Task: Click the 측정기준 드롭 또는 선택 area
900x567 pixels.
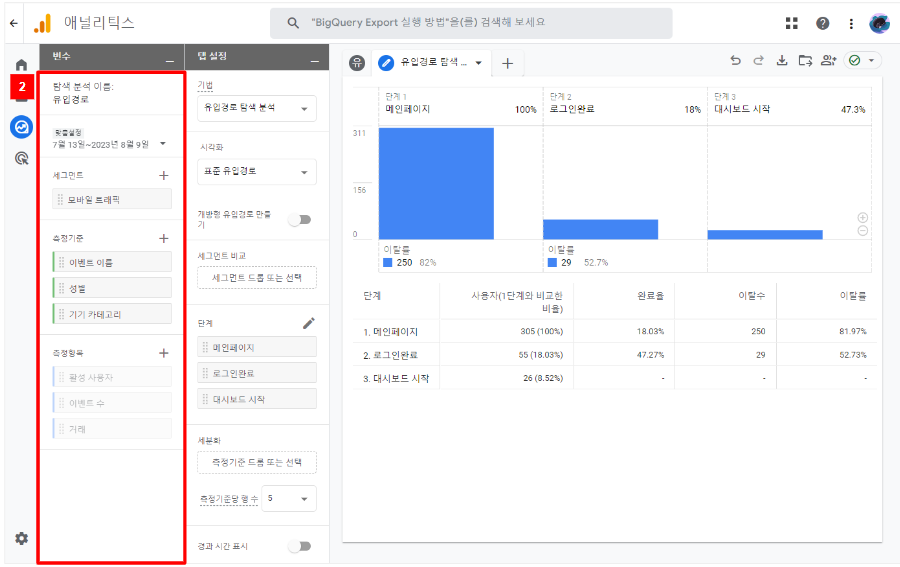Action: [x=257, y=462]
